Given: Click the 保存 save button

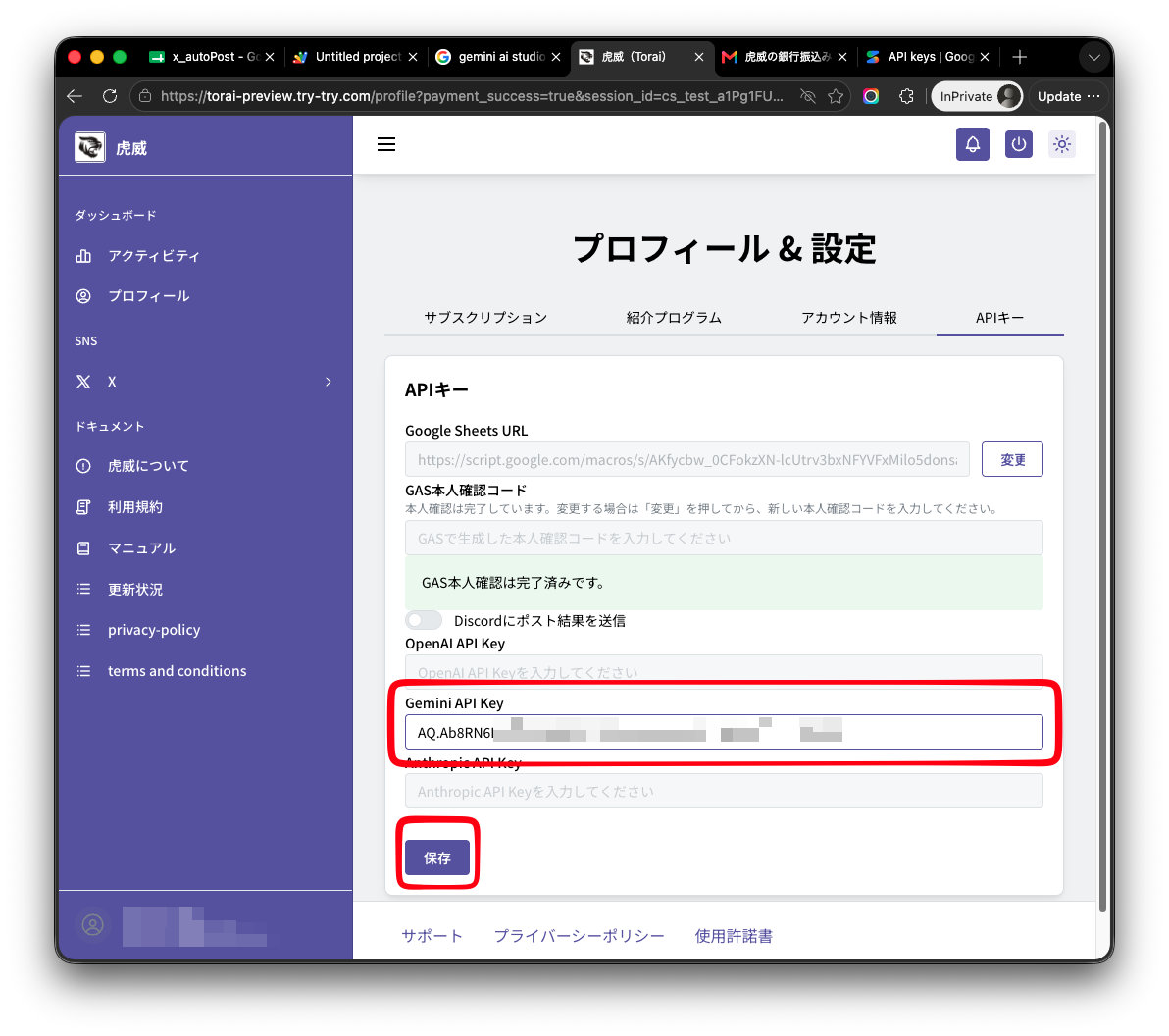Looking at the screenshot, I should 437,857.
